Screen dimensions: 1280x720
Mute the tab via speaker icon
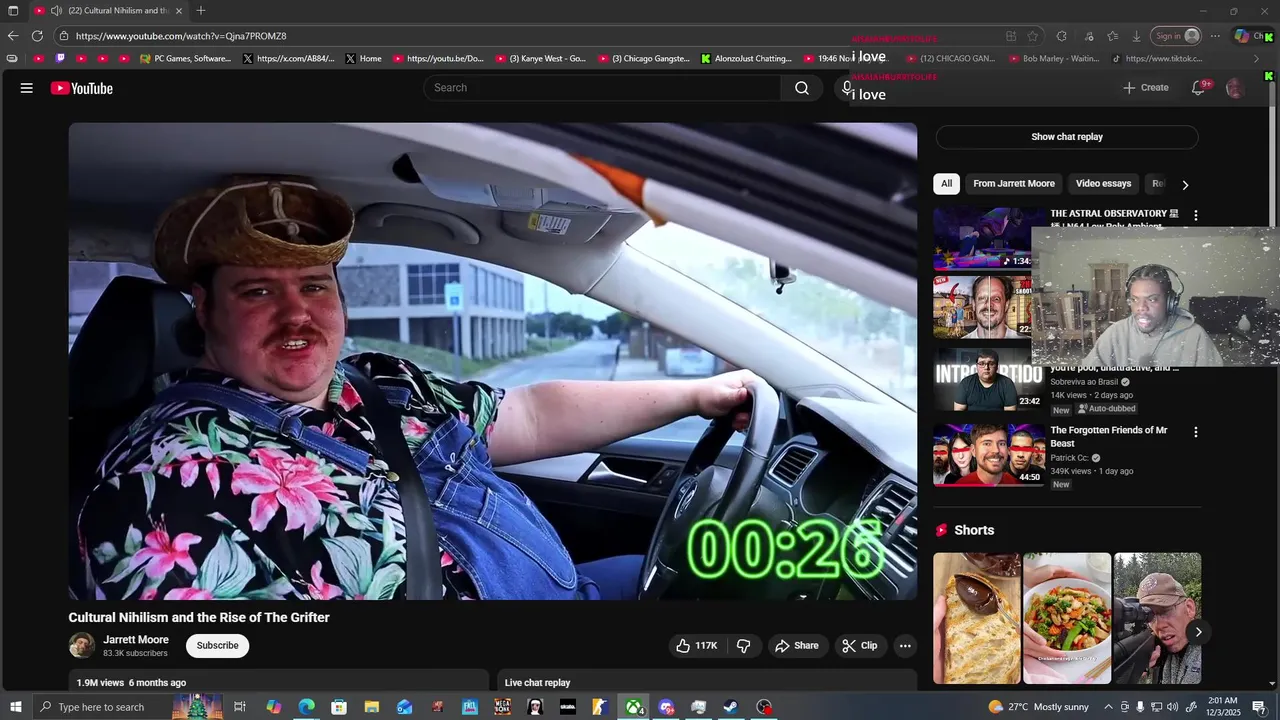[x=56, y=11]
